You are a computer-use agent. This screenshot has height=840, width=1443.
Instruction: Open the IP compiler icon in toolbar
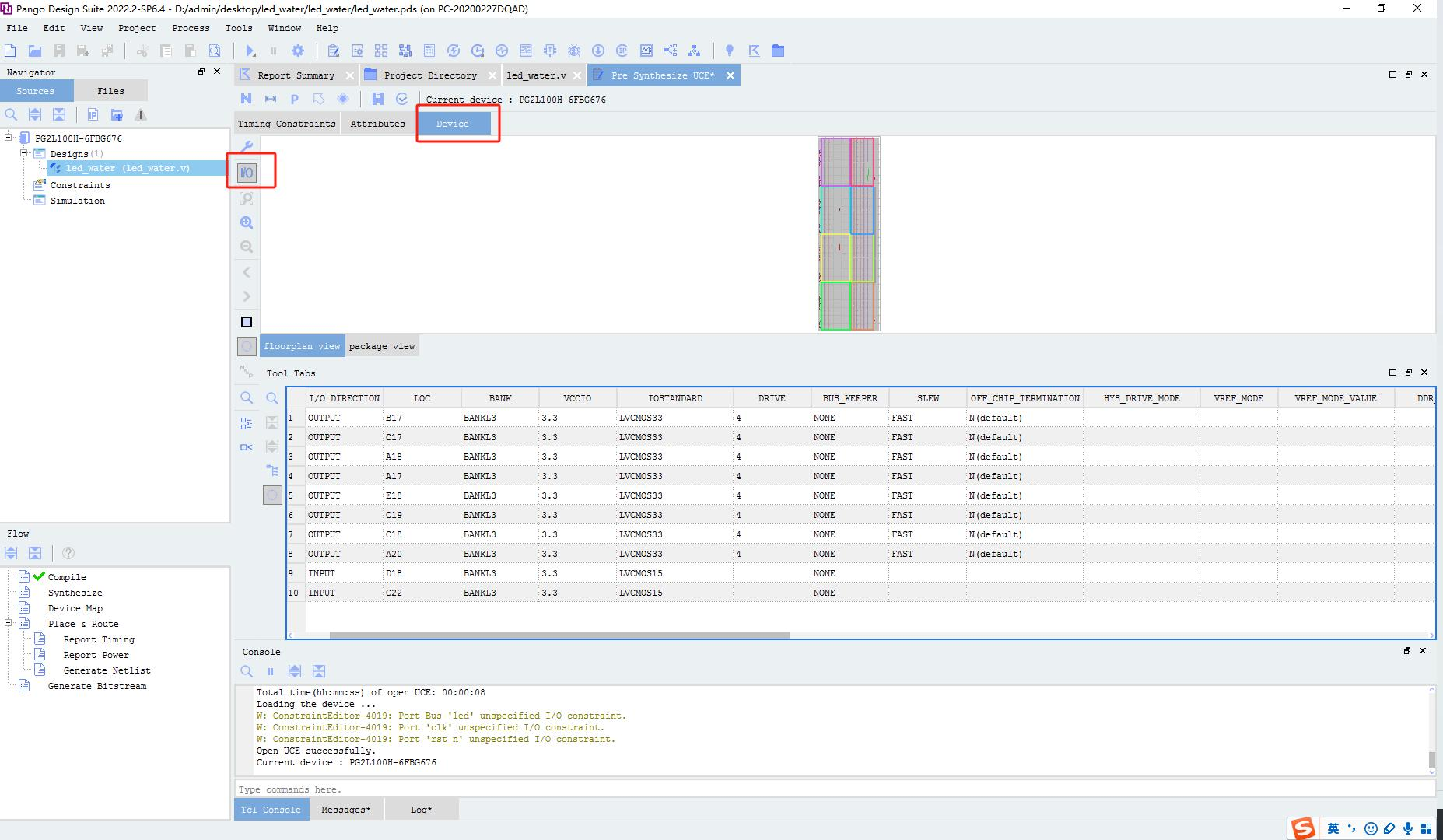click(622, 51)
